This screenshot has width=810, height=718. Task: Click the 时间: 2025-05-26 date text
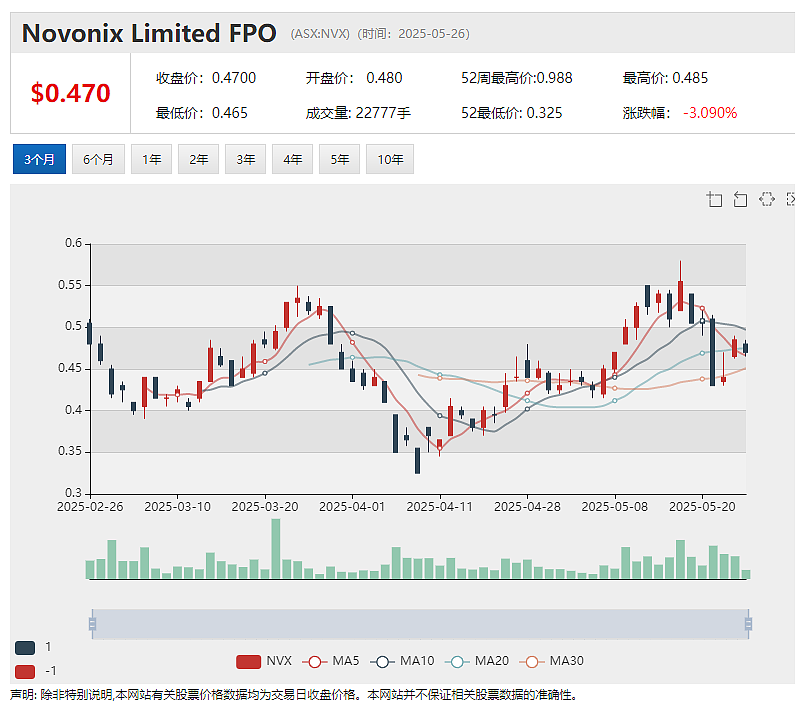point(413,34)
